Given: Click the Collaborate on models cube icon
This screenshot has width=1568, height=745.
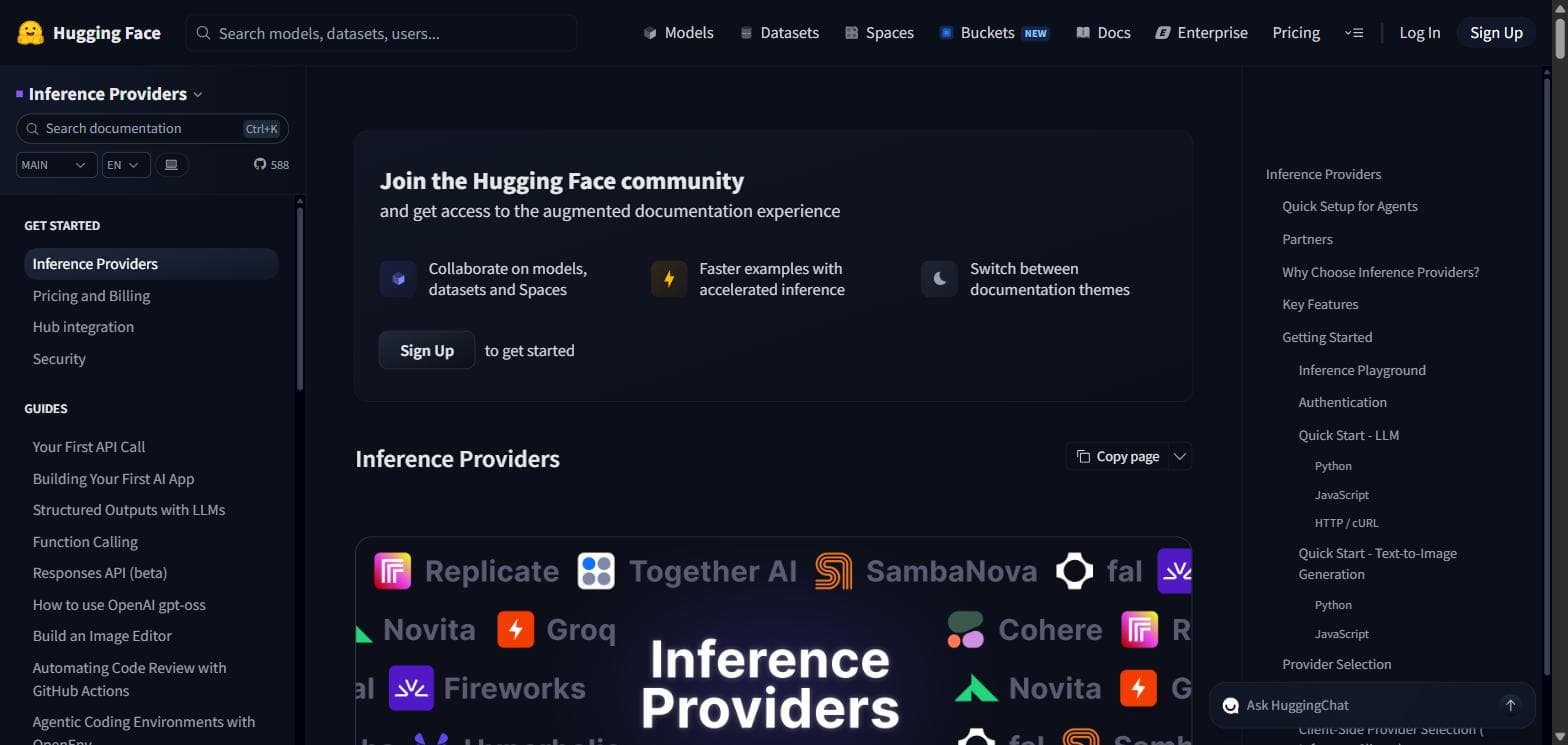Looking at the screenshot, I should pos(398,279).
